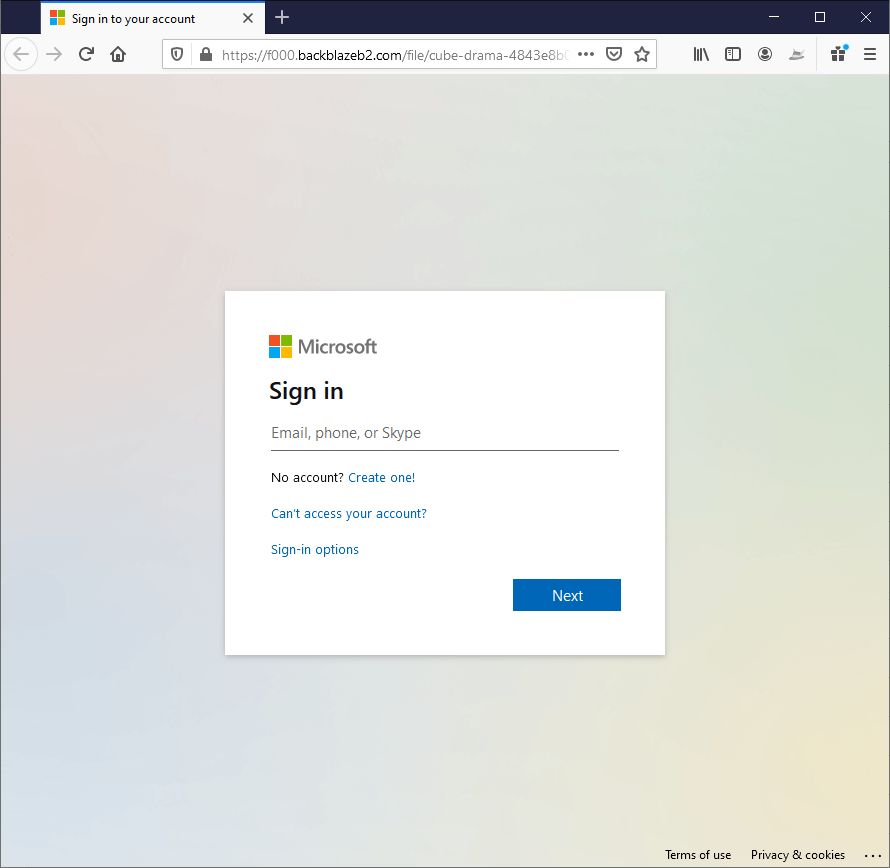
Task: Open 'Privacy & cookies' footer link
Action: coord(797,855)
